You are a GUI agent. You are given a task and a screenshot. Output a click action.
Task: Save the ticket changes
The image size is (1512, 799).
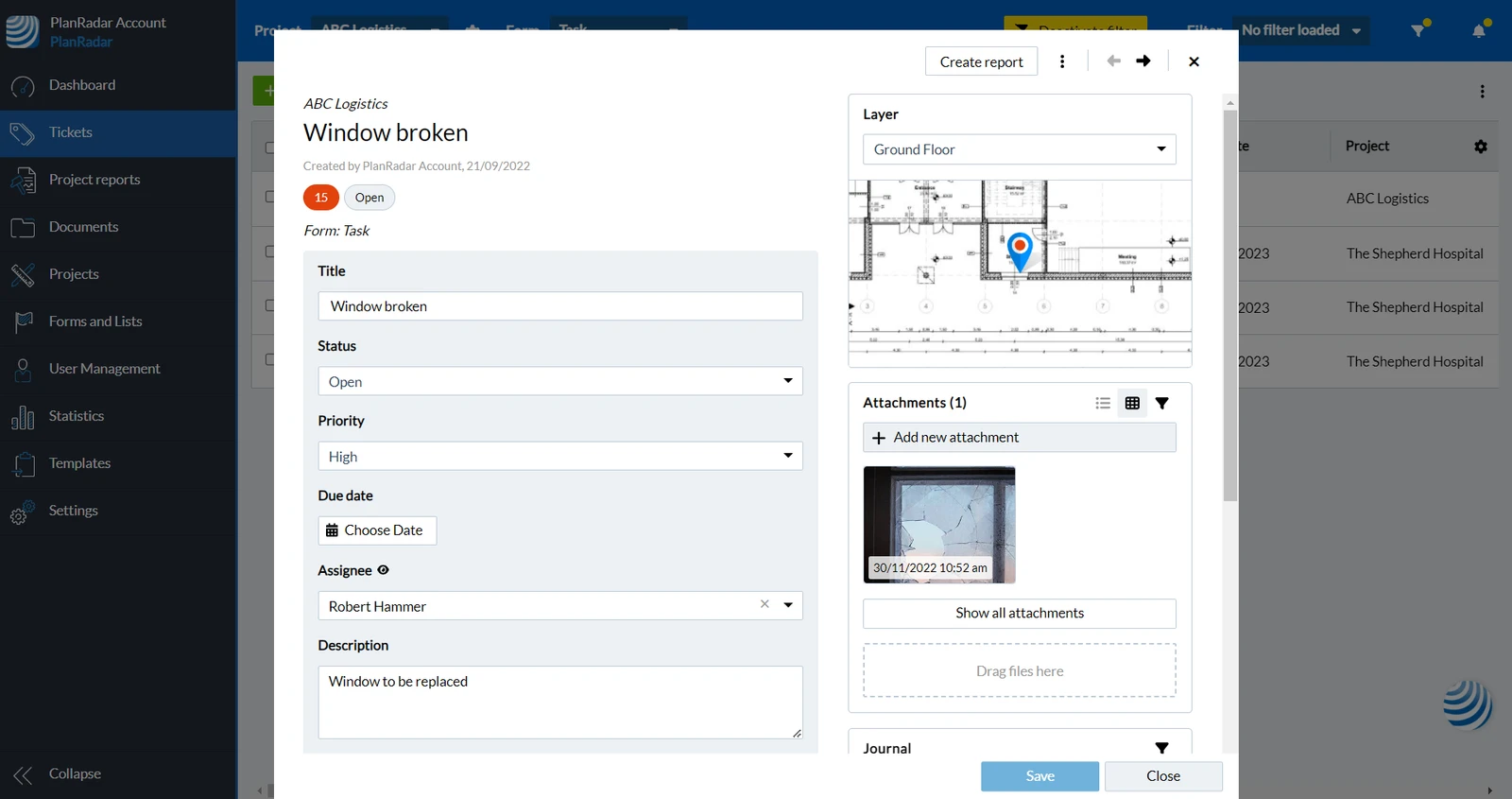pyautogui.click(x=1039, y=776)
